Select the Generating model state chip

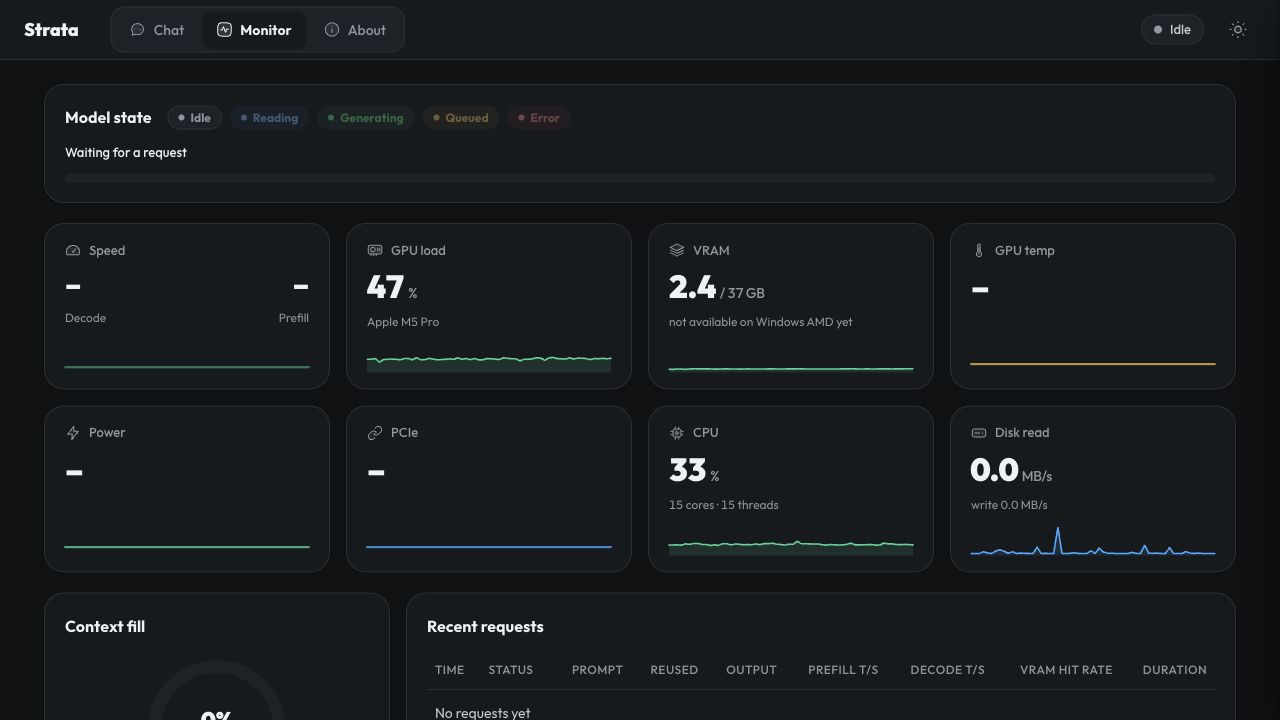365,118
